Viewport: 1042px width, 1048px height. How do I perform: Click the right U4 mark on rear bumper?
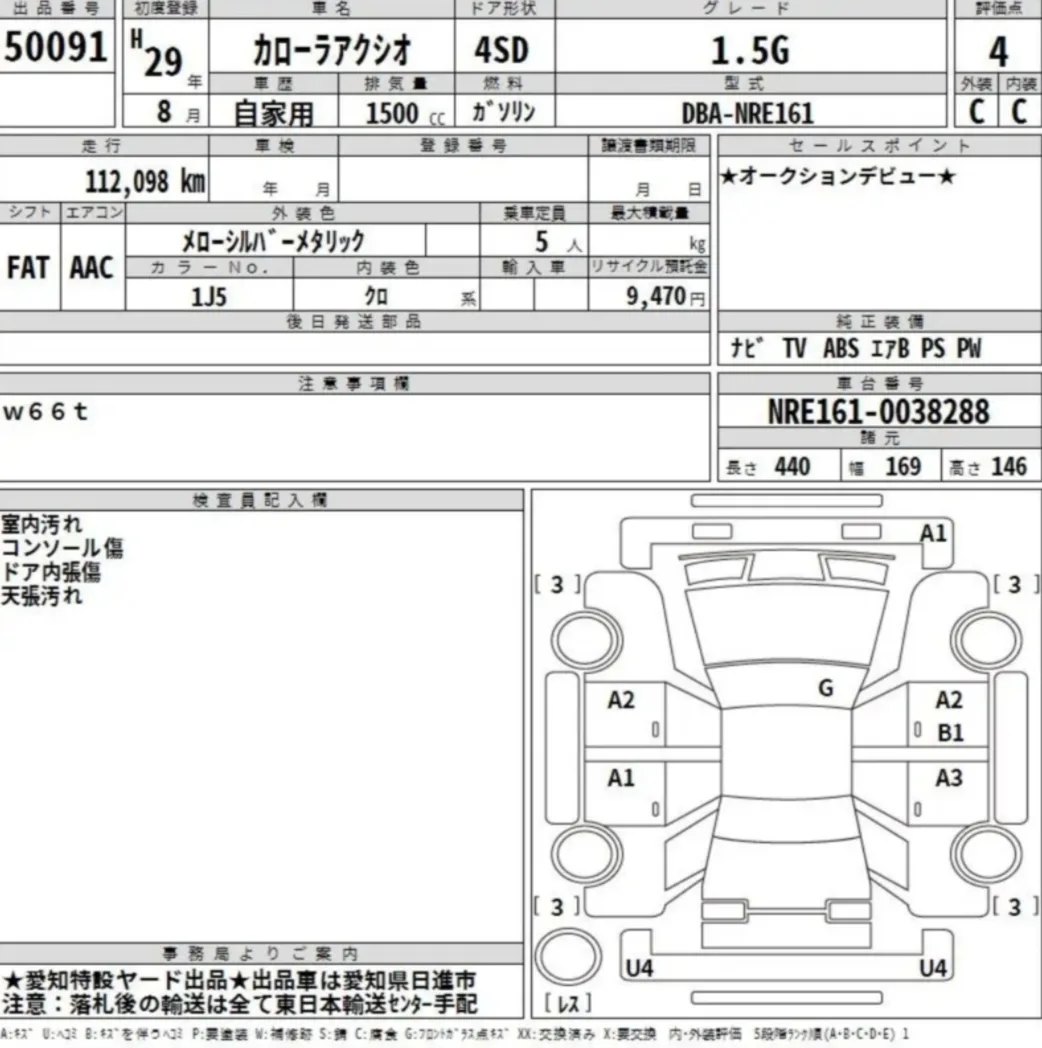click(x=933, y=968)
